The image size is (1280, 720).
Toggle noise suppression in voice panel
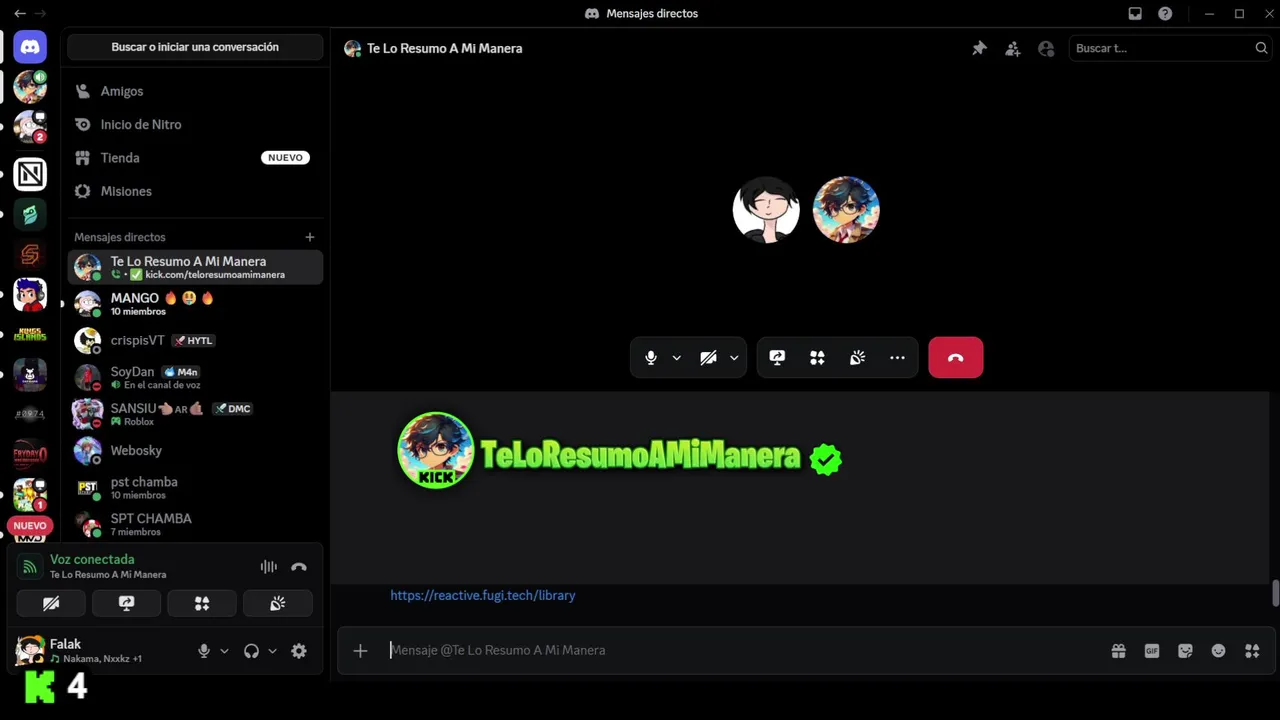tap(269, 567)
